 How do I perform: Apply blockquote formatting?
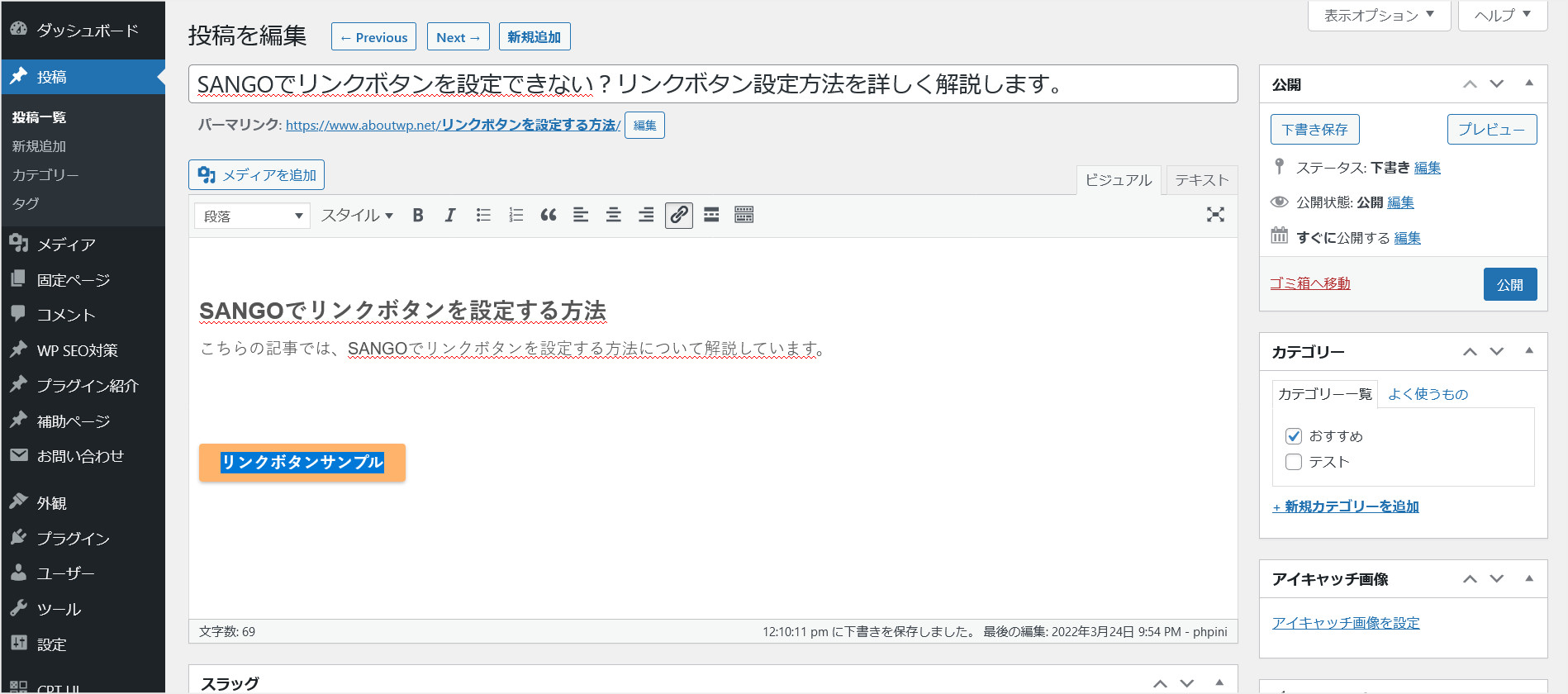(x=549, y=216)
